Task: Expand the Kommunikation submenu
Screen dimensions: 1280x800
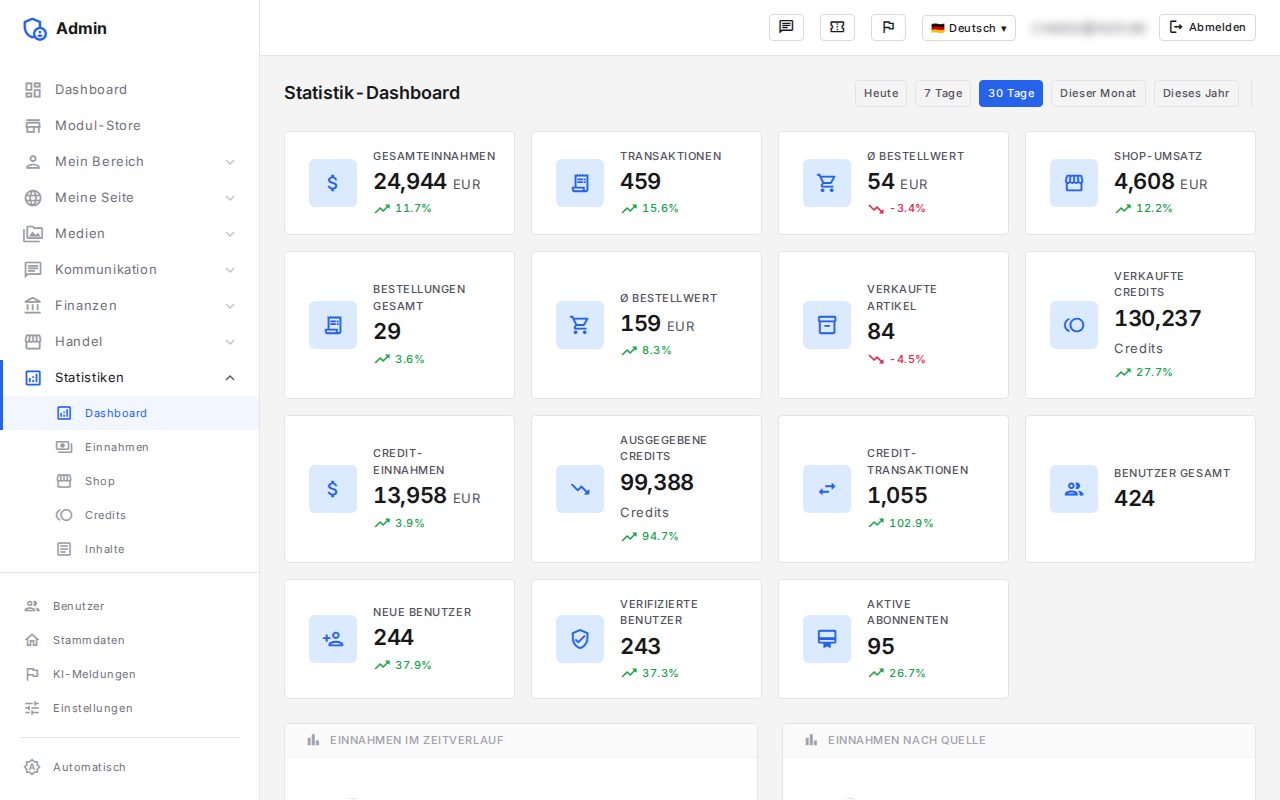Action: click(x=130, y=269)
